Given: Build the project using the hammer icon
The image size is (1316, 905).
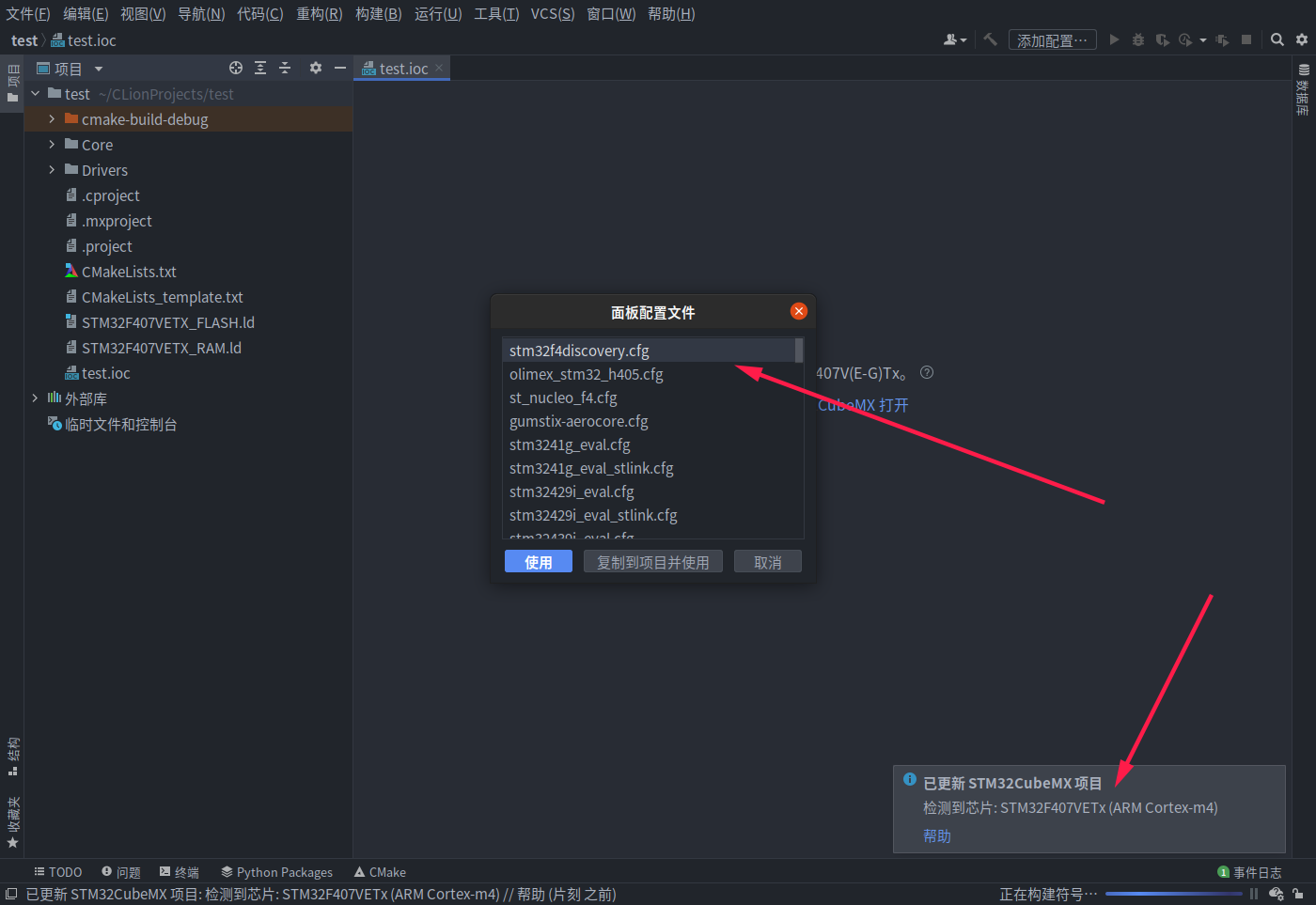Looking at the screenshot, I should (989, 39).
